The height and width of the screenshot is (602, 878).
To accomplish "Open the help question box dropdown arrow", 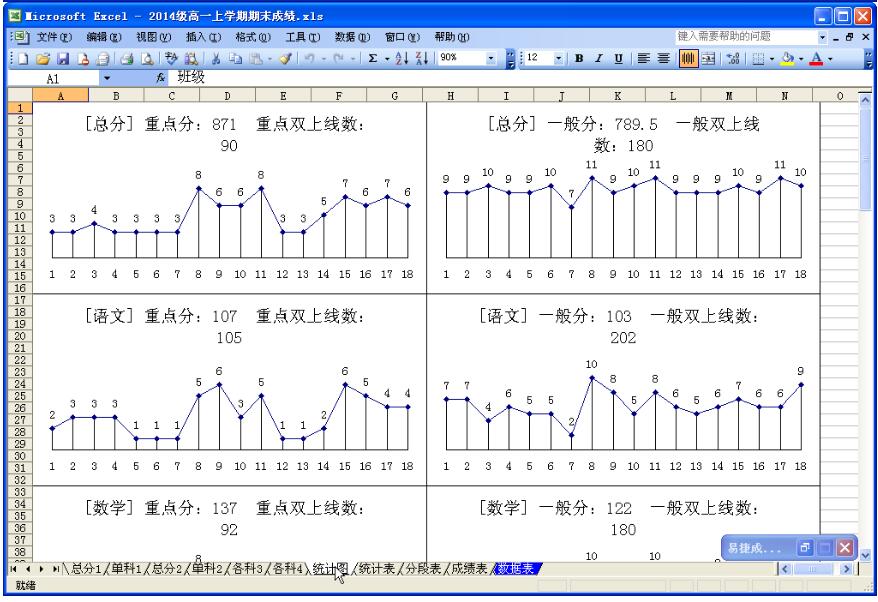I will 822,37.
